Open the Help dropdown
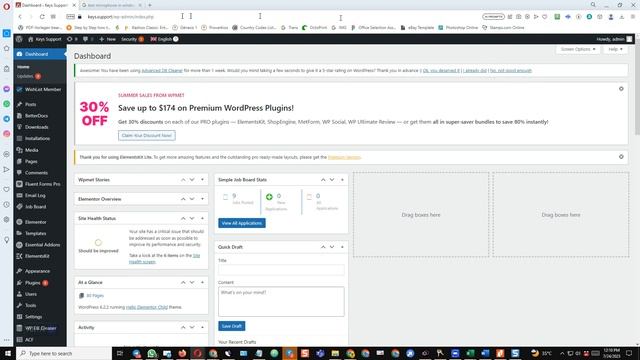 [615, 49]
